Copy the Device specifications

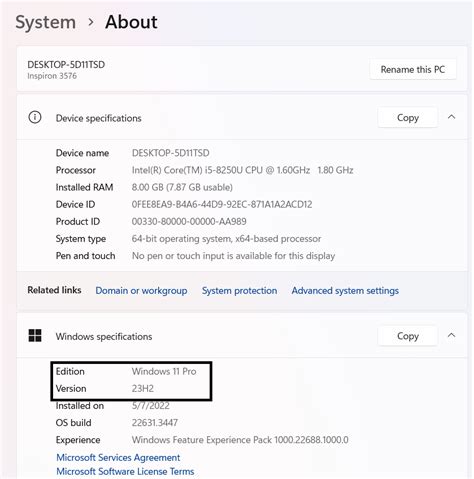tap(408, 117)
